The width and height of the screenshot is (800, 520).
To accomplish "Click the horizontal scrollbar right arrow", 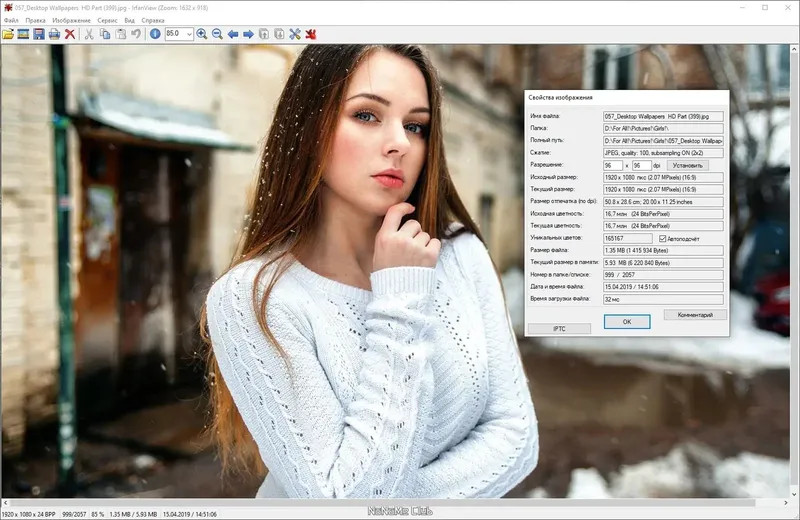I will (x=786, y=503).
